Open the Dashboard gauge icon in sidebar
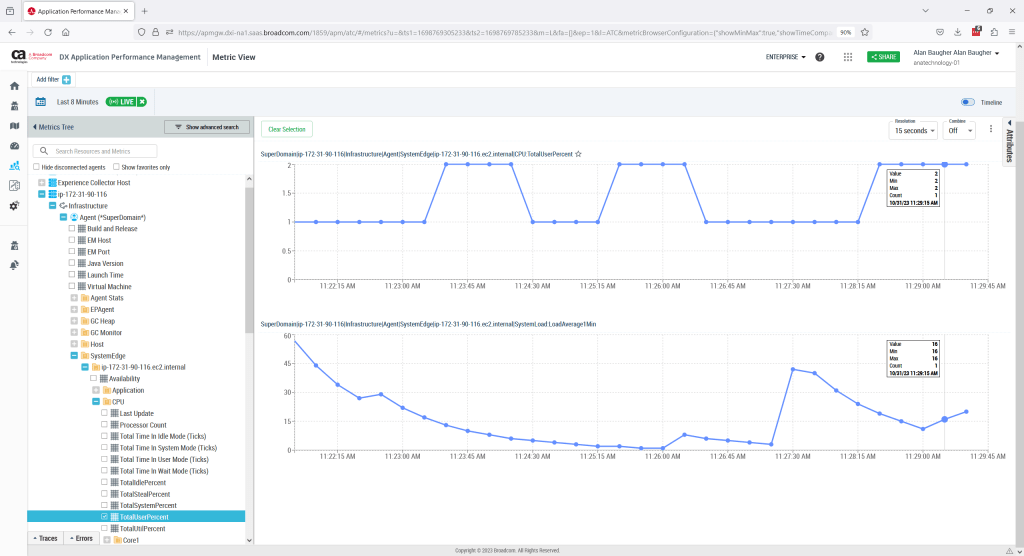Image resolution: width=1024 pixels, height=556 pixels. [14, 146]
